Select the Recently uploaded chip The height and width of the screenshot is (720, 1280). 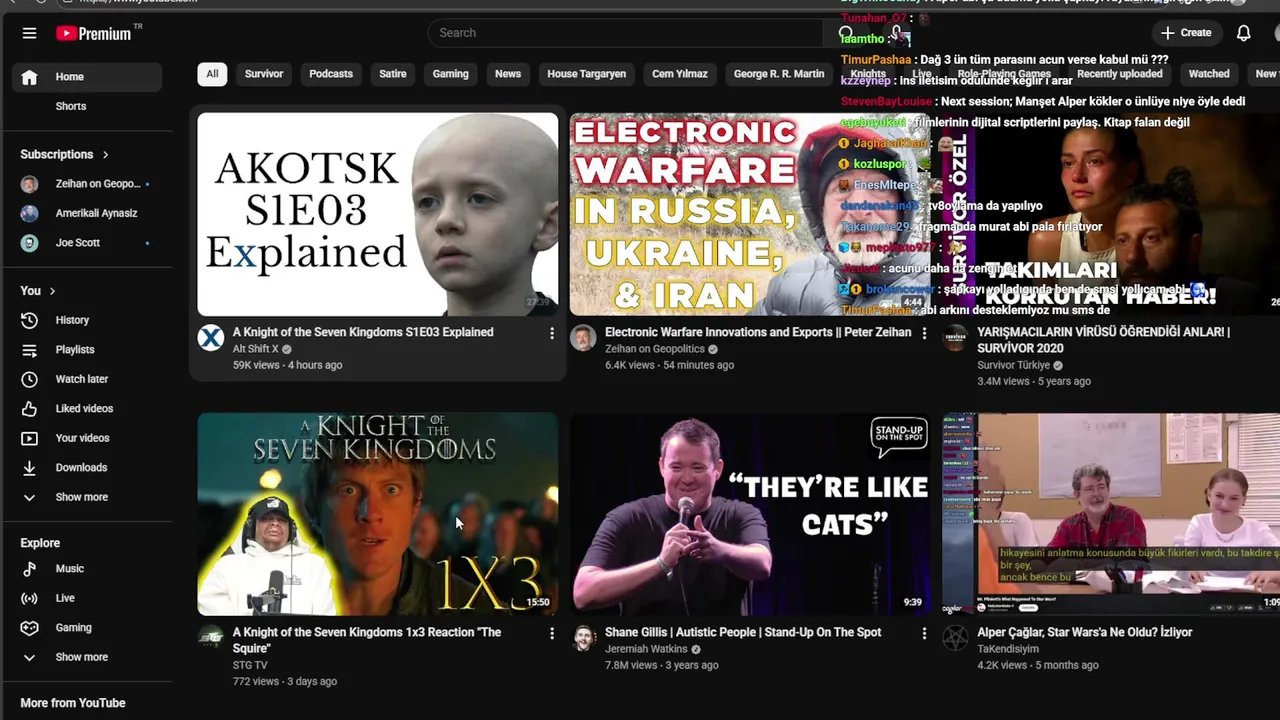1119,74
